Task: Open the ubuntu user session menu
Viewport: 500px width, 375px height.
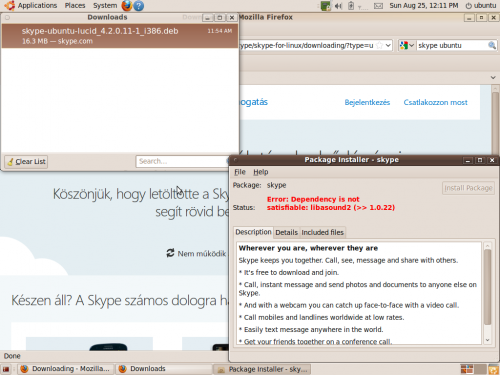Action: tap(481, 6)
